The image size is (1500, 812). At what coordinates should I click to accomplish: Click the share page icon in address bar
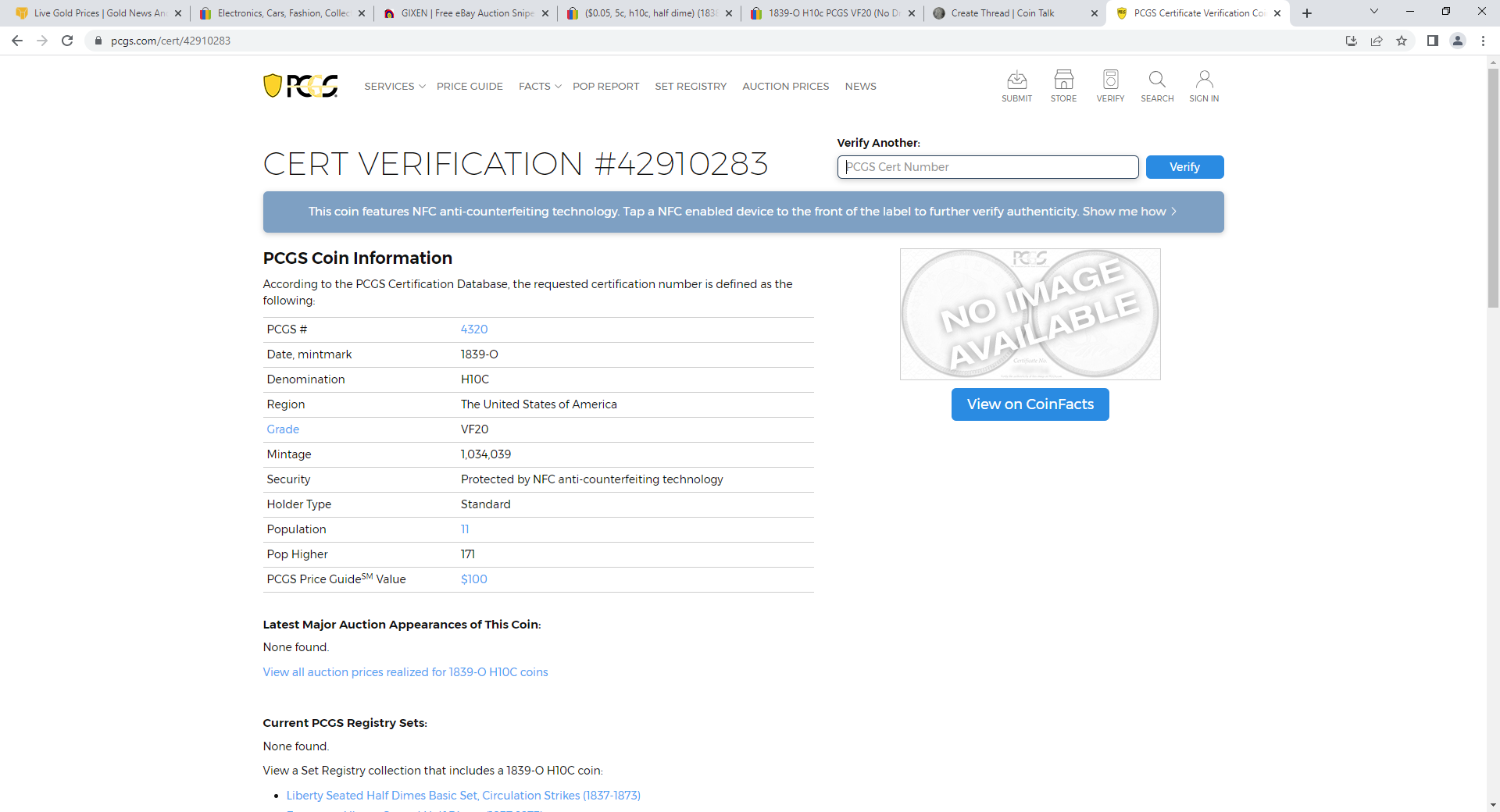coord(1377,41)
